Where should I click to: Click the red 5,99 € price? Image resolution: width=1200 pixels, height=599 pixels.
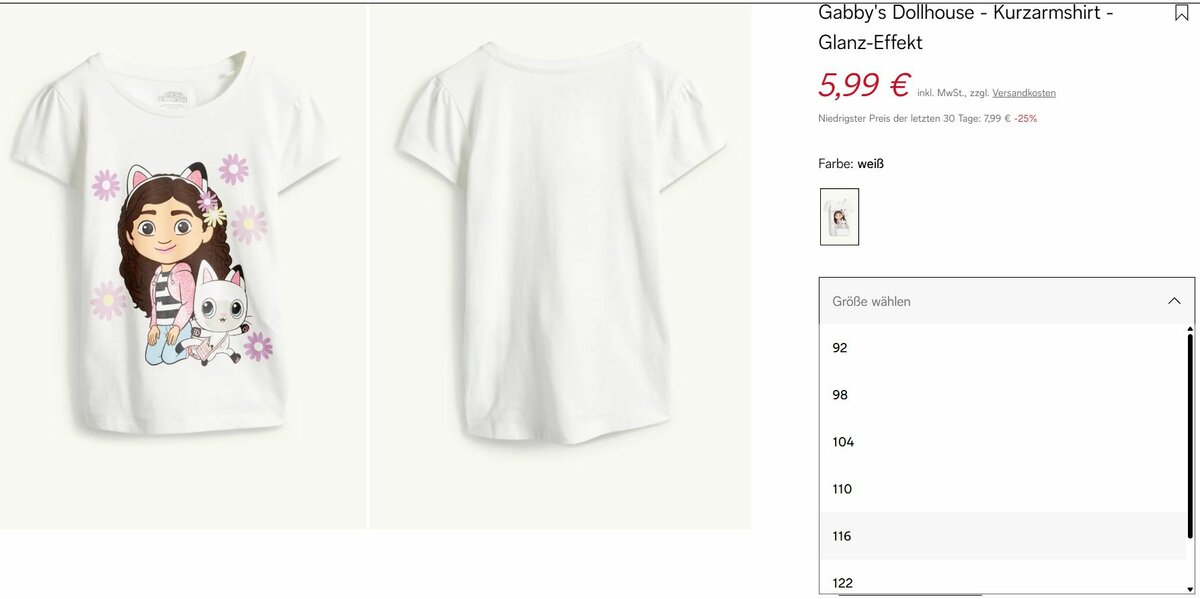click(x=864, y=85)
